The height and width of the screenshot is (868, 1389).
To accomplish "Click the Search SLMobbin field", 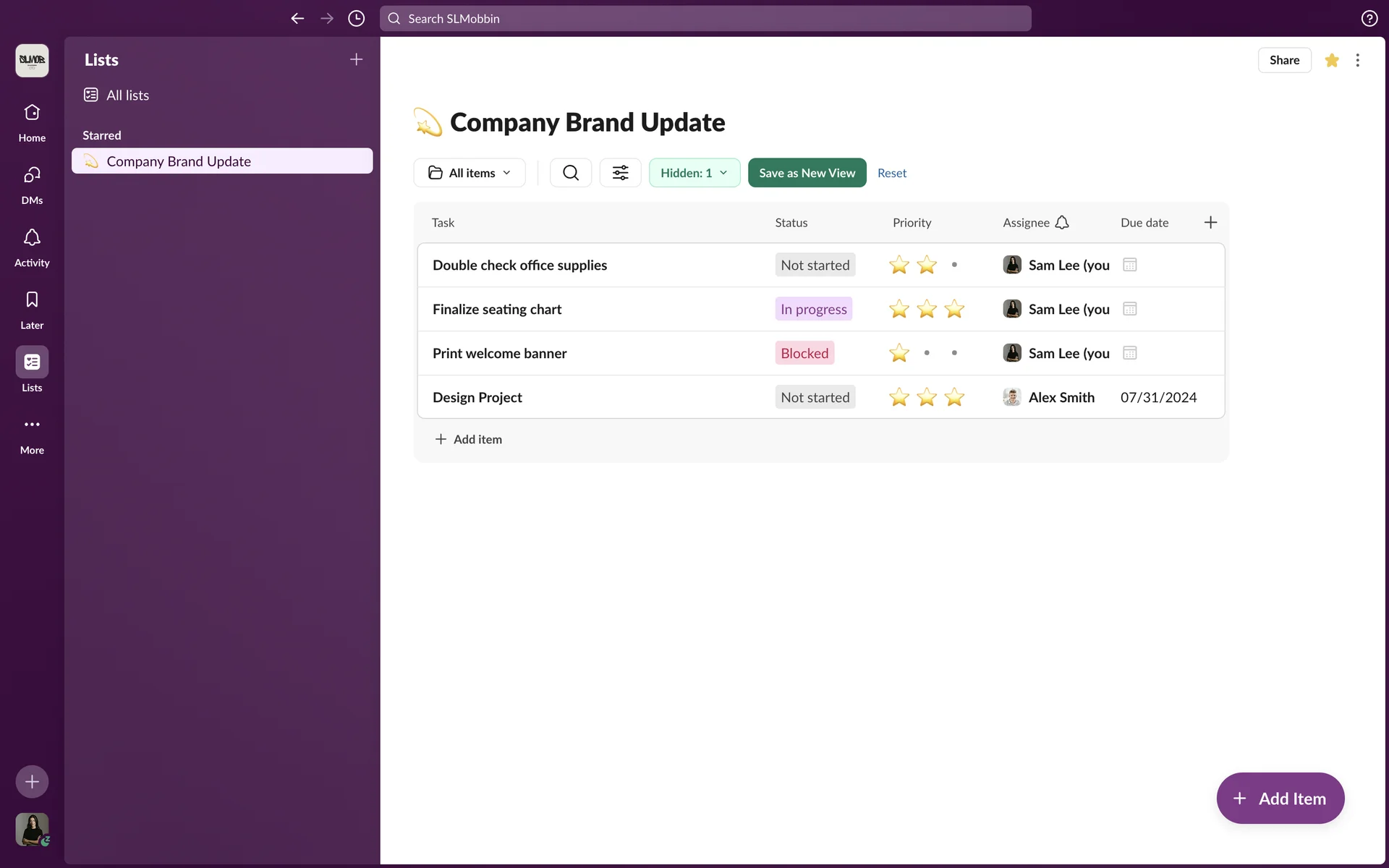I will 705,19.
